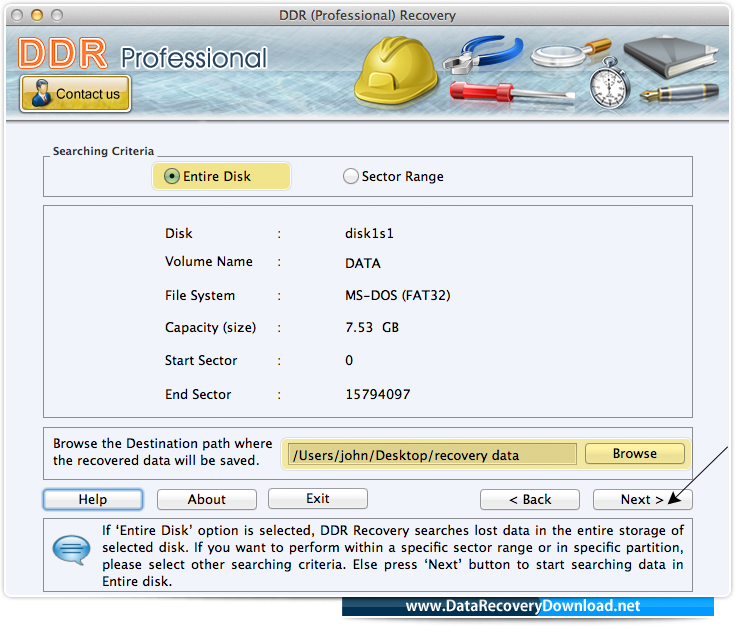Click the Capacity (size) label
Screen dimensions: 735x627
(x=210, y=327)
